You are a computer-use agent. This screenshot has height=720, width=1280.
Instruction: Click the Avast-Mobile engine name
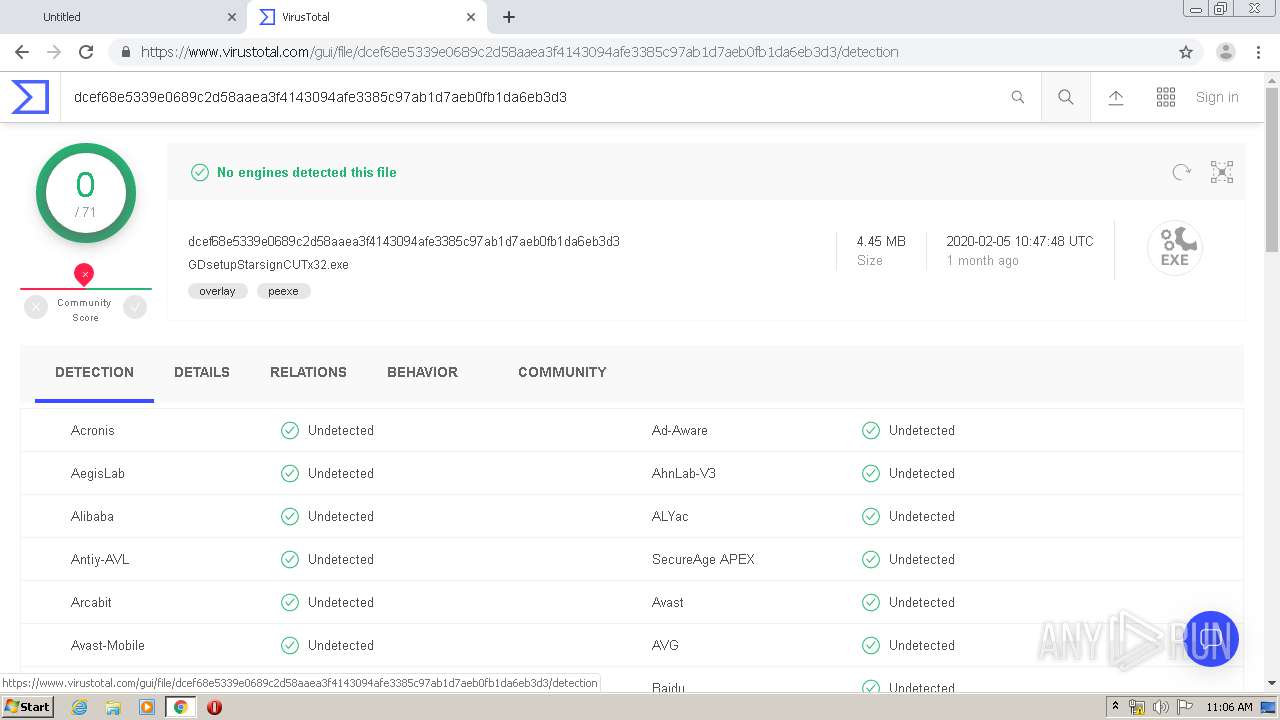pyautogui.click(x=108, y=645)
